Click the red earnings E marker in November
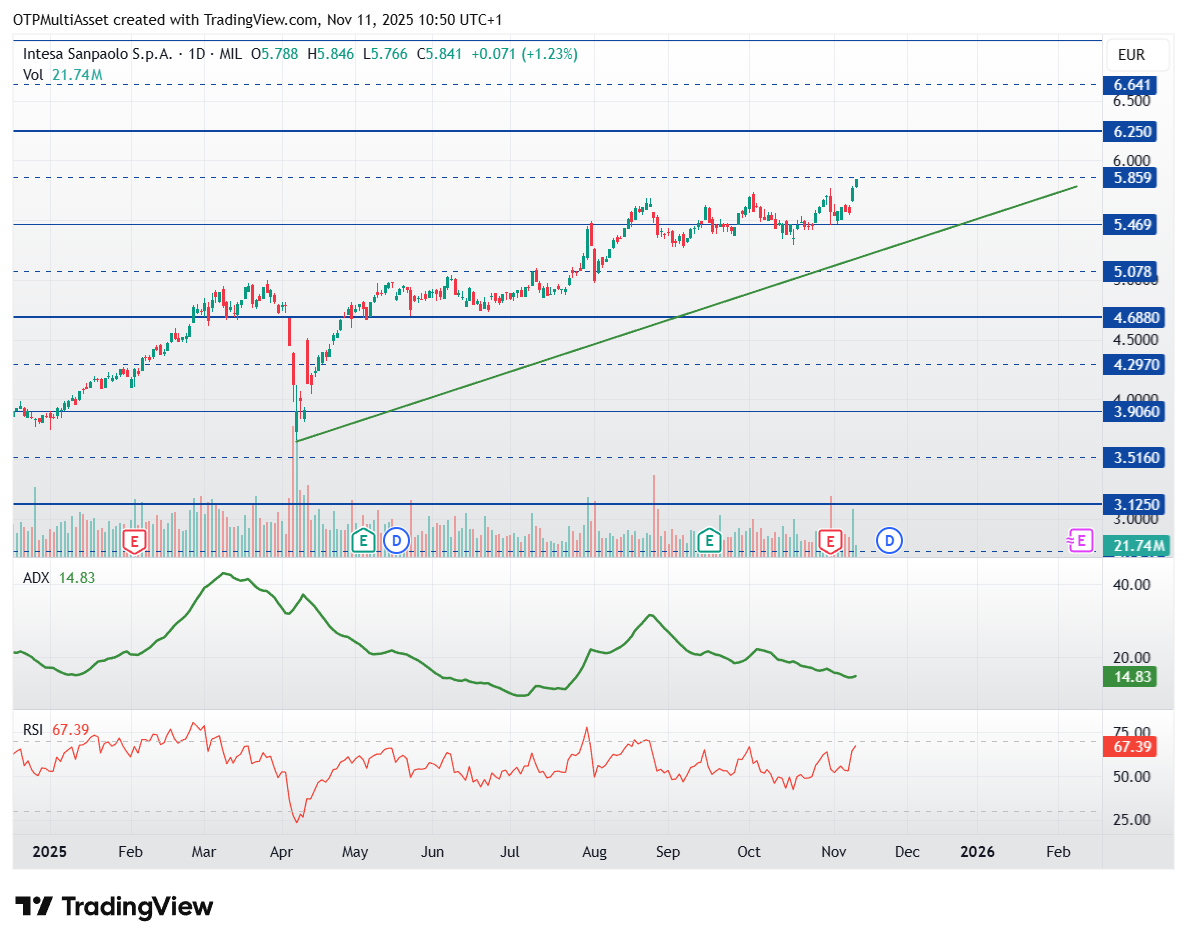The height and width of the screenshot is (944, 1187). (x=830, y=541)
